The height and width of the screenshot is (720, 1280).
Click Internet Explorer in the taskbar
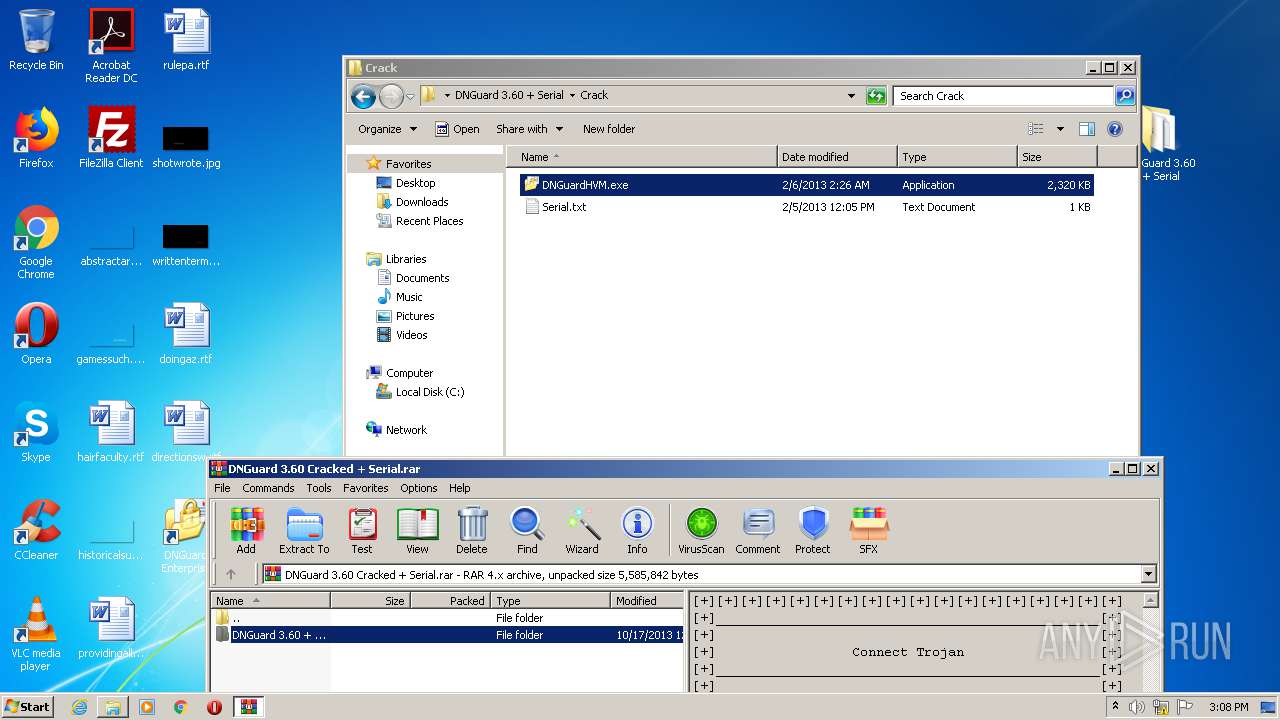79,707
